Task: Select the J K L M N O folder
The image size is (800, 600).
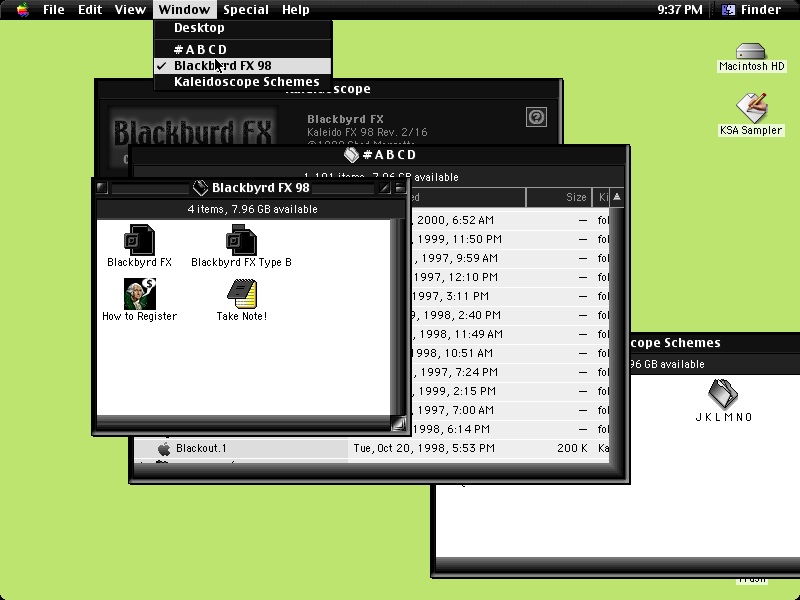Action: [x=723, y=394]
